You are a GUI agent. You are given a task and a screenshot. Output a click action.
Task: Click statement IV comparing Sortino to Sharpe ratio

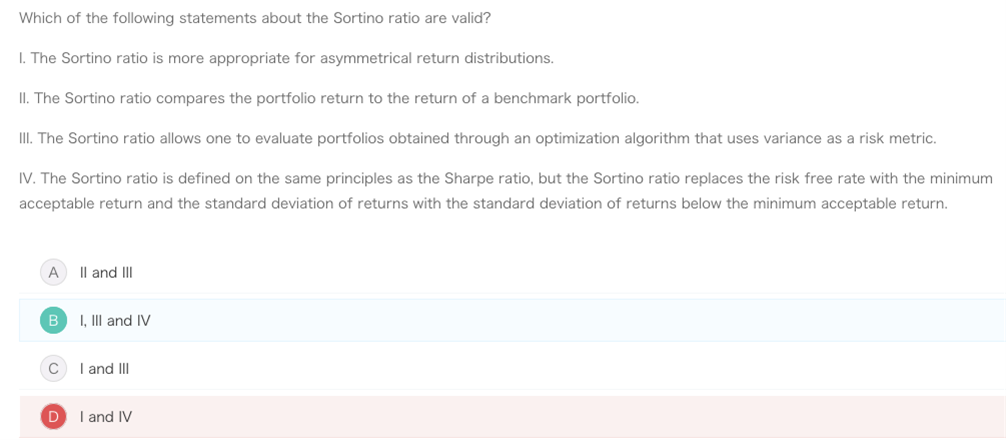point(506,191)
